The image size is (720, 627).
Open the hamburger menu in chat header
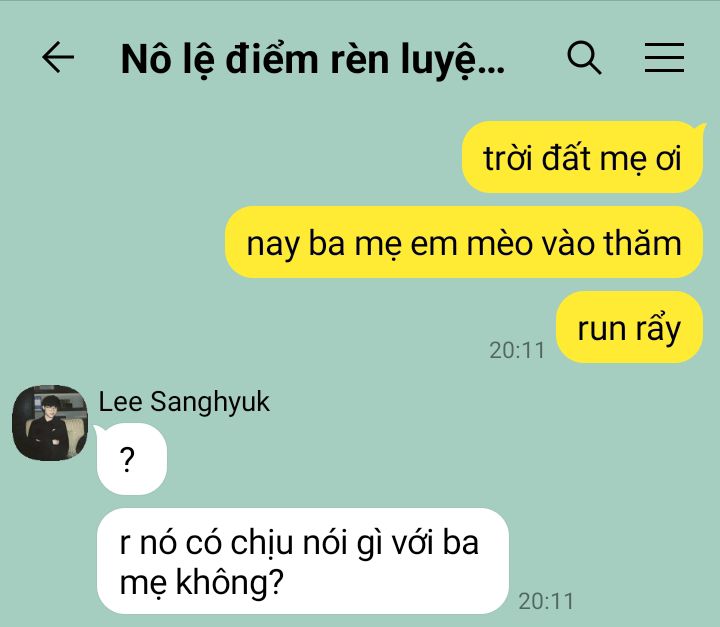point(664,57)
